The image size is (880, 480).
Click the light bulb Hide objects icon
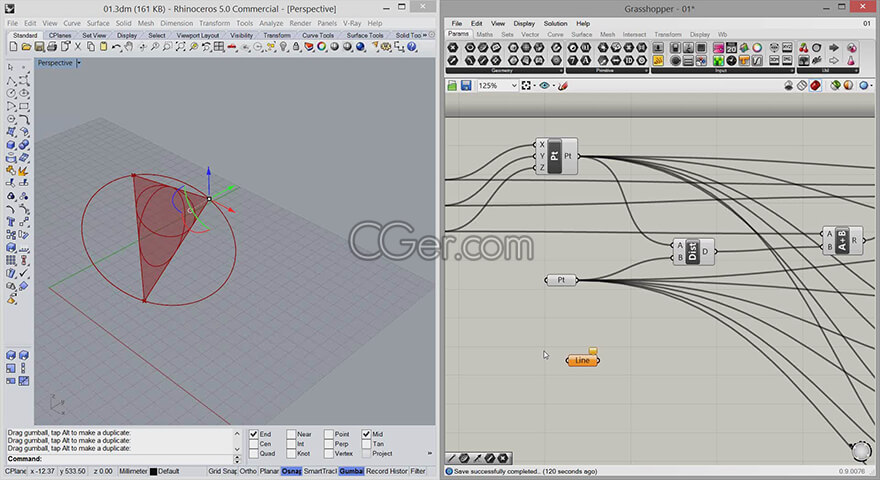pyautogui.click(x=283, y=47)
